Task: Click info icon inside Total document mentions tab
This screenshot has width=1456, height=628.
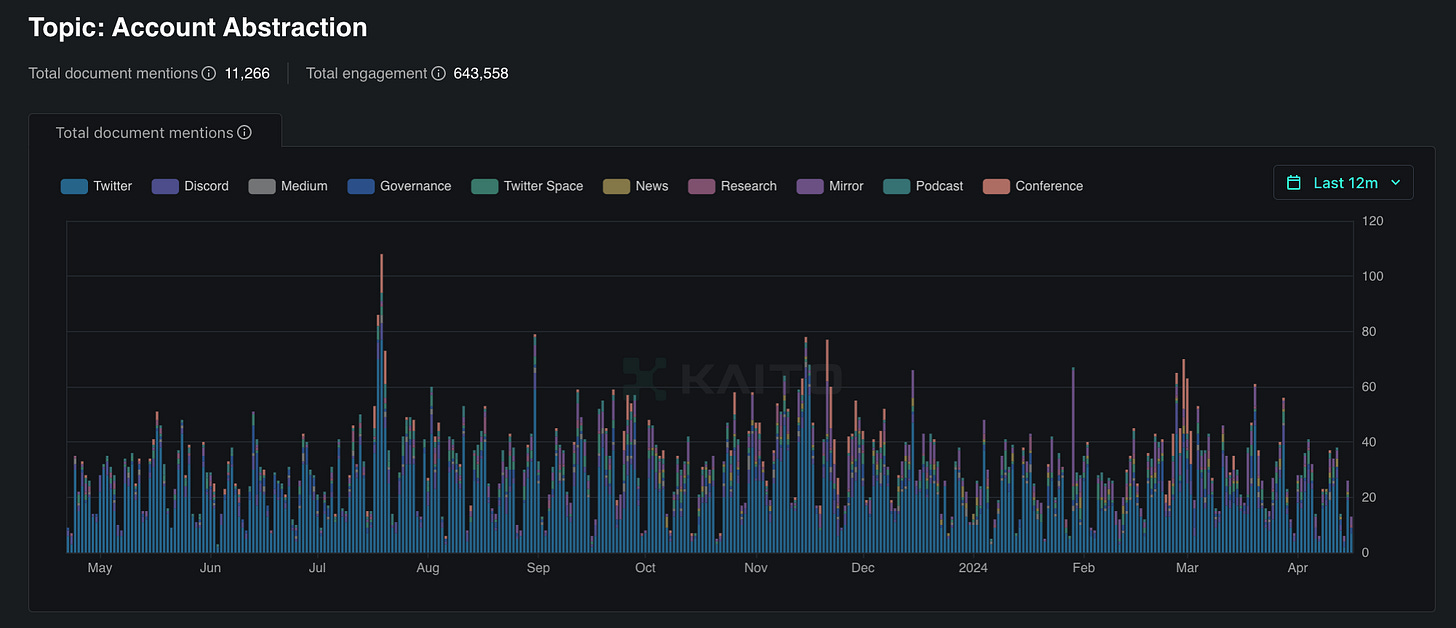Action: pos(245,132)
